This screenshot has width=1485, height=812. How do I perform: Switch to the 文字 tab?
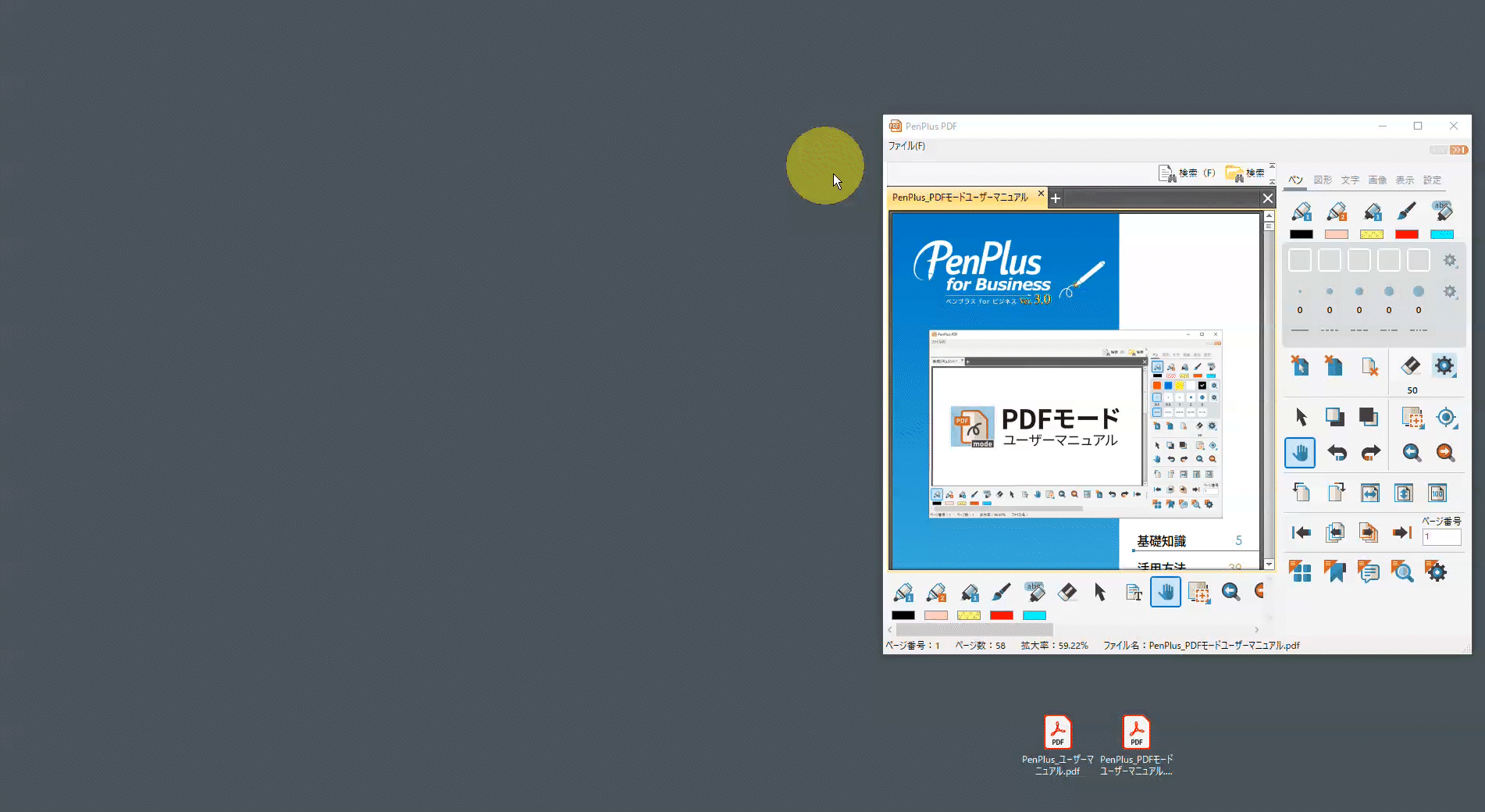[x=1350, y=180]
